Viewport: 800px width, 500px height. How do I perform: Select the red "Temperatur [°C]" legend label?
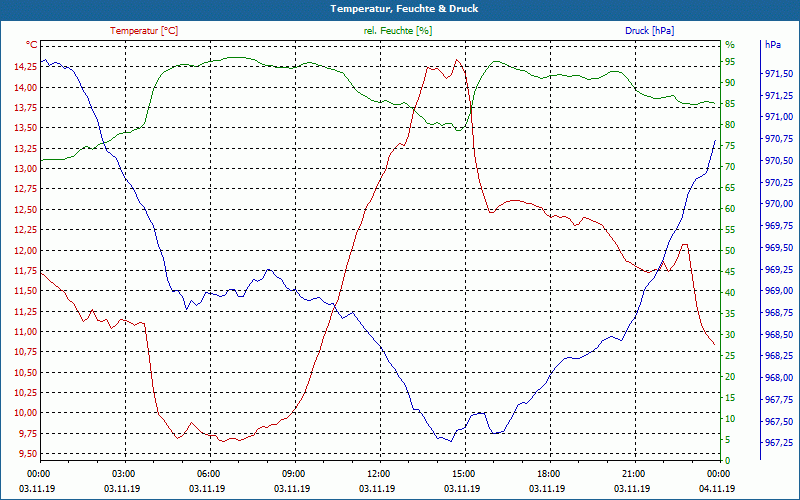[x=144, y=31]
